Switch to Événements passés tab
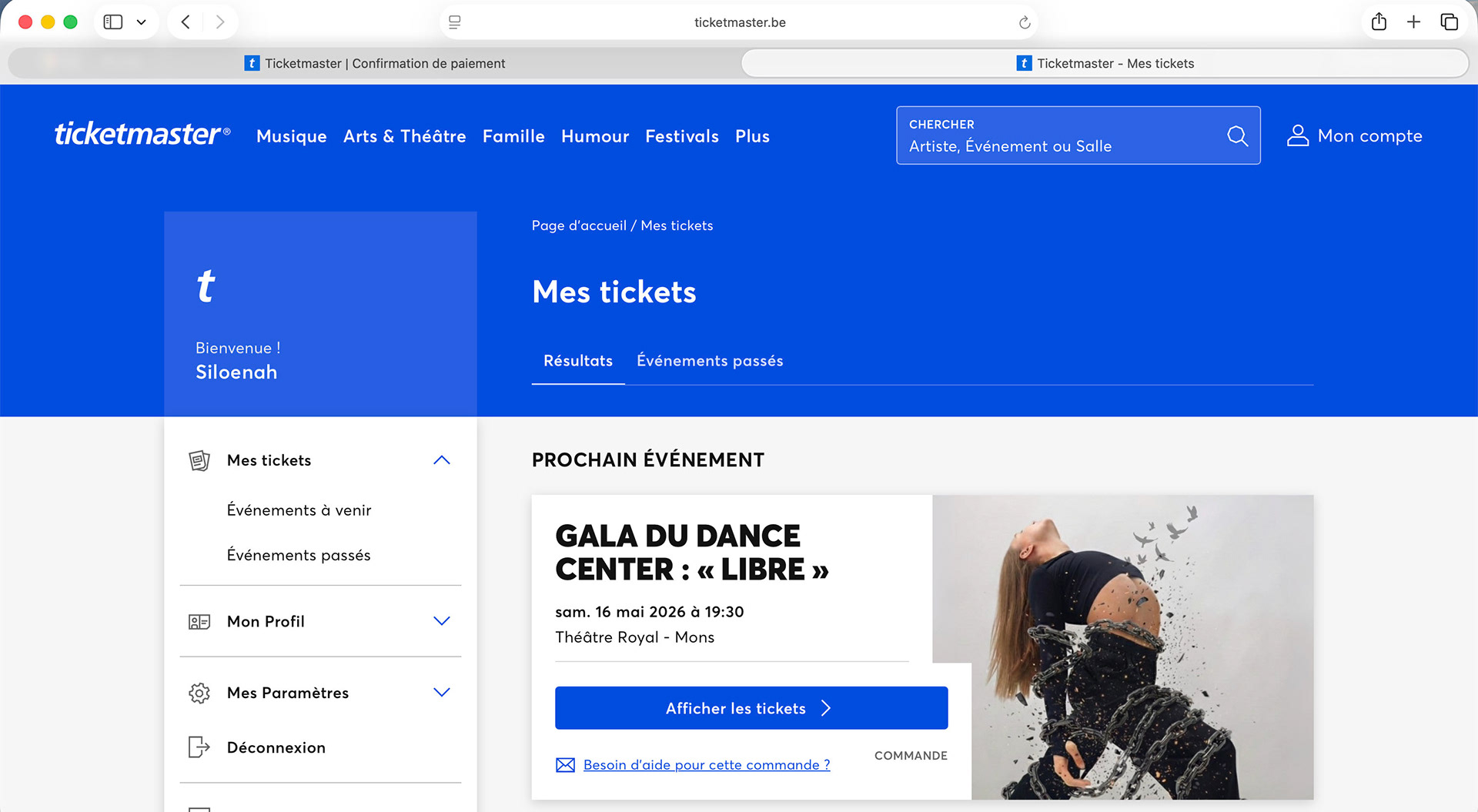 click(709, 361)
